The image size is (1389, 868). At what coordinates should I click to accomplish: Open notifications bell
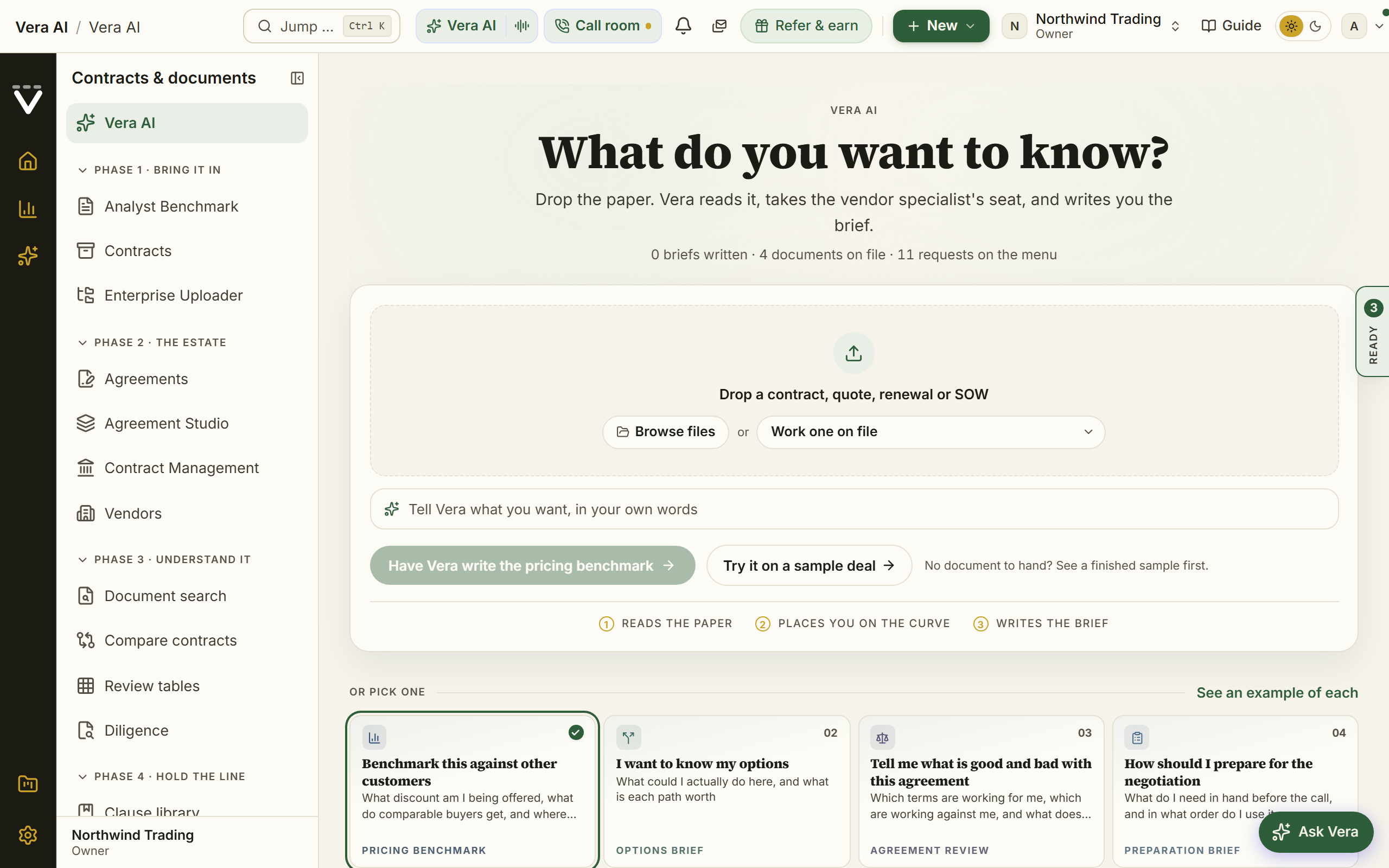coord(683,26)
